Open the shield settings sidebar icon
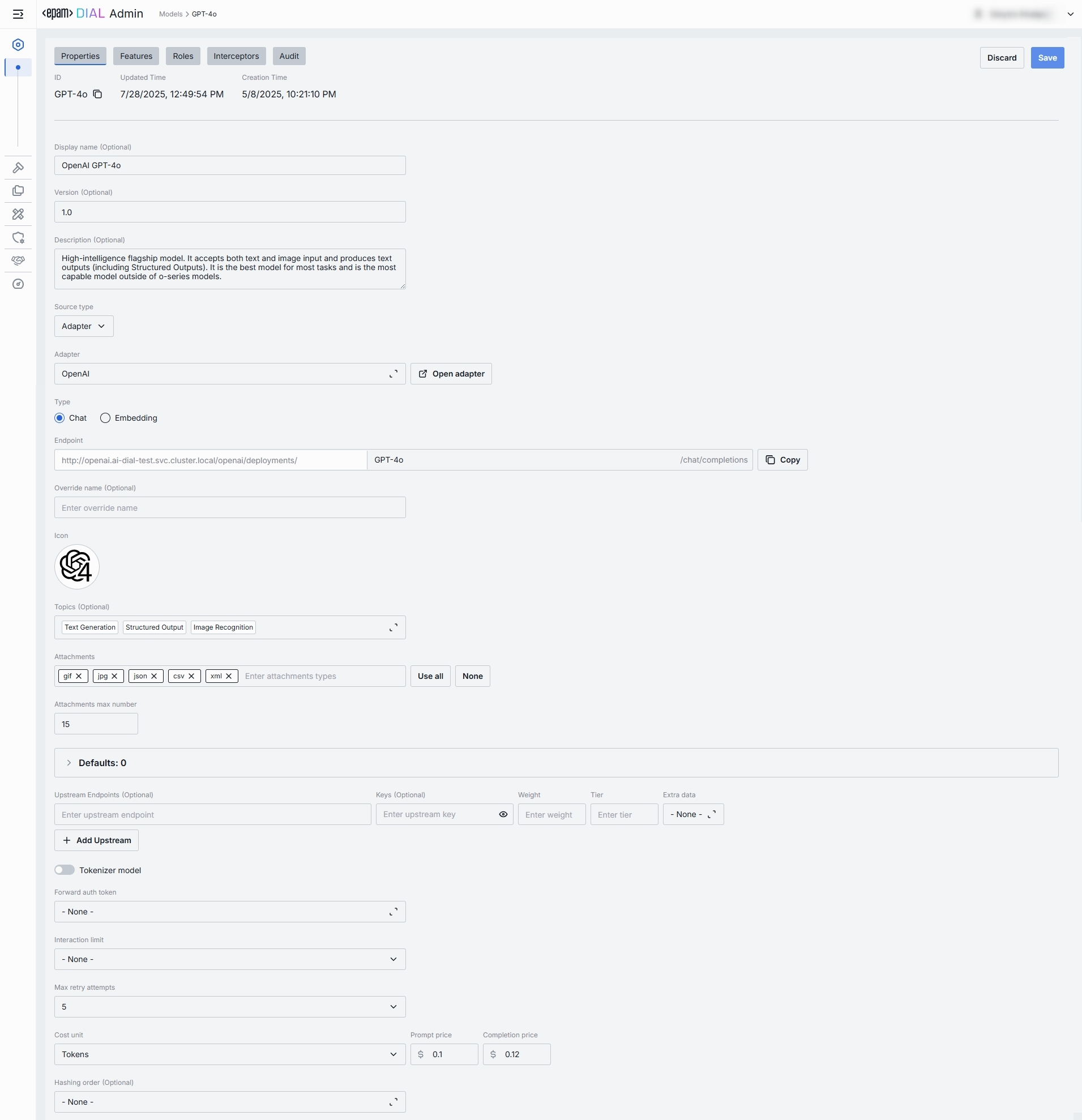Viewport: 1082px width, 1120px height. click(18, 237)
